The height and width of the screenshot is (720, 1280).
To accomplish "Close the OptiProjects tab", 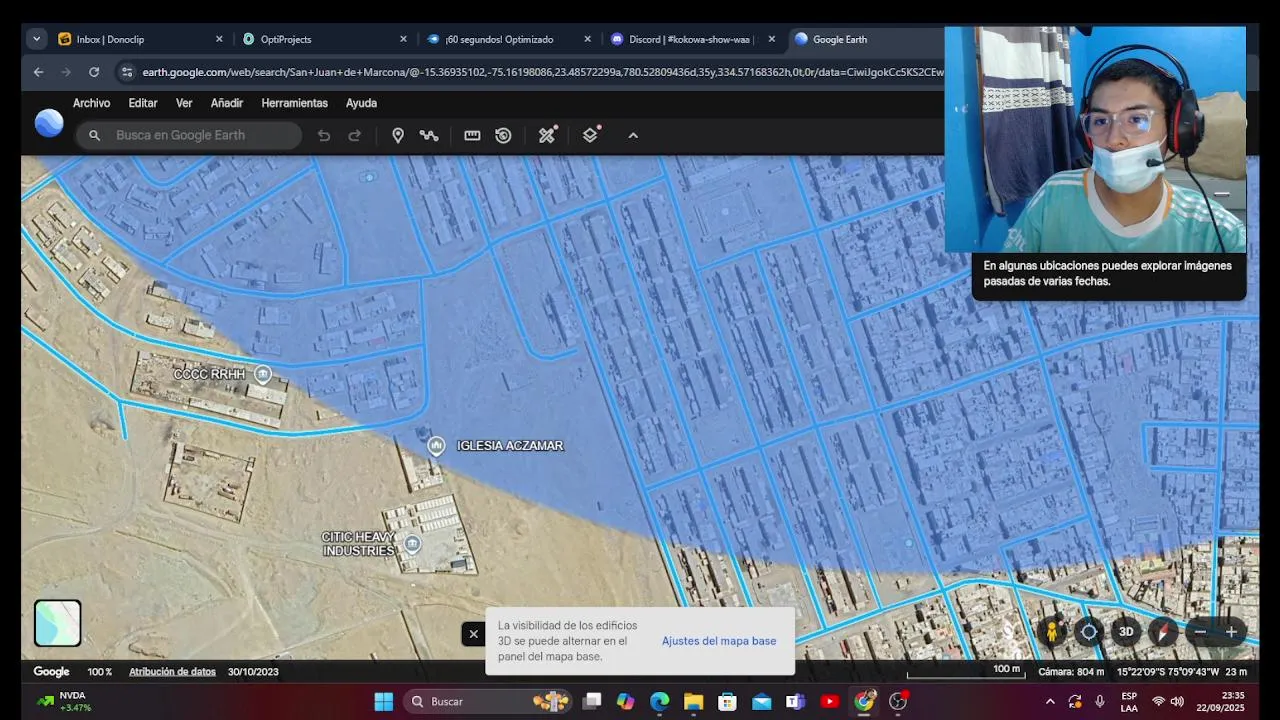I will point(403,39).
